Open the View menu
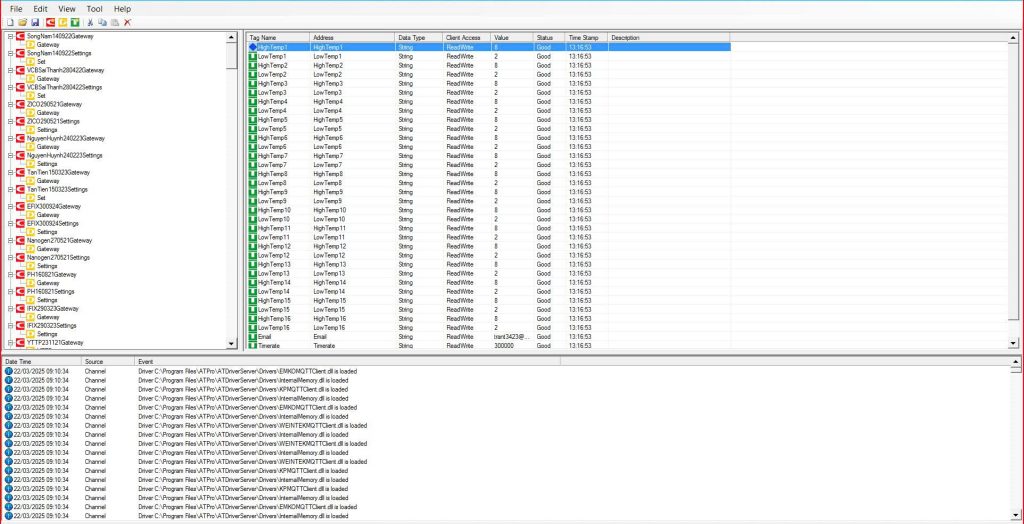This screenshot has width=1024, height=524. [x=67, y=9]
